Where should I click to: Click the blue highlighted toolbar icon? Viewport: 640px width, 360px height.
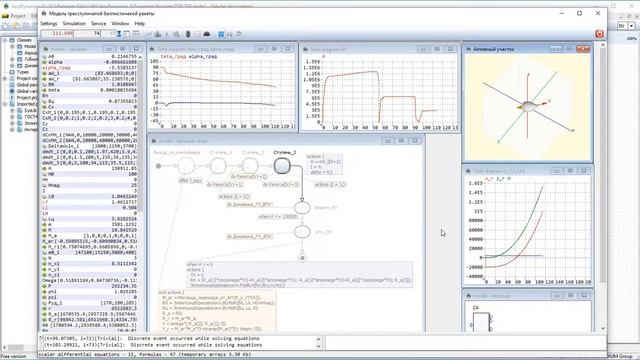click(221, 34)
